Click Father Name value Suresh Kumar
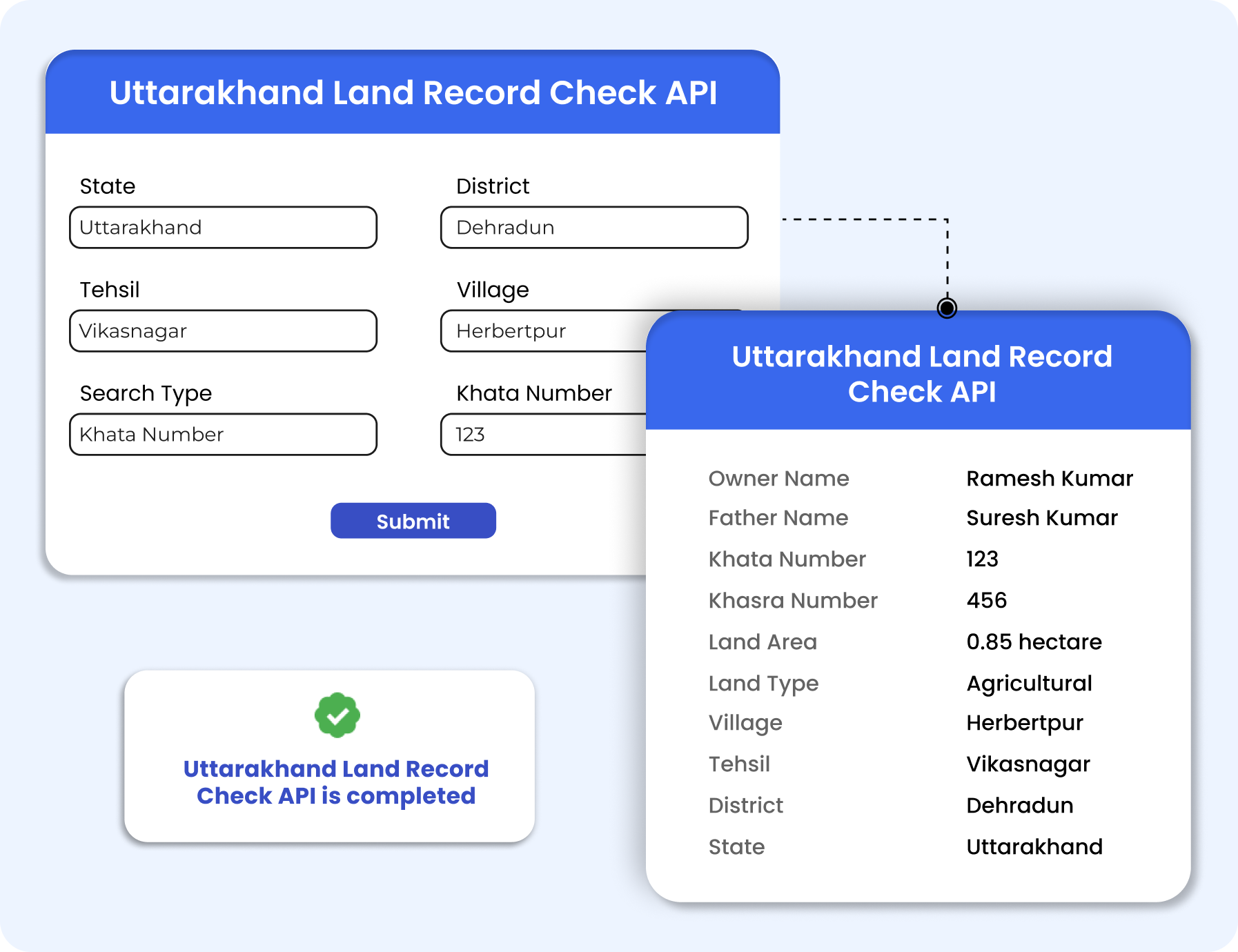 click(1041, 517)
